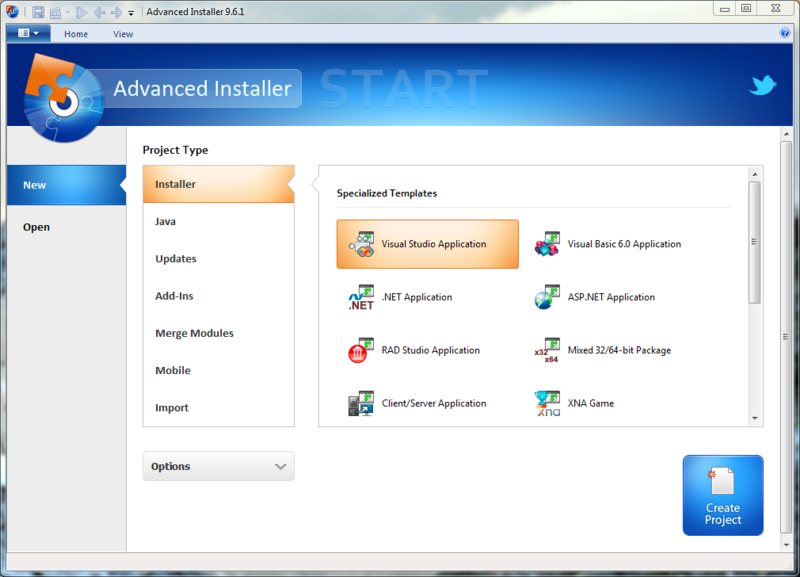This screenshot has width=800, height=577.
Task: Select the .NET Application label
Action: coord(417,297)
